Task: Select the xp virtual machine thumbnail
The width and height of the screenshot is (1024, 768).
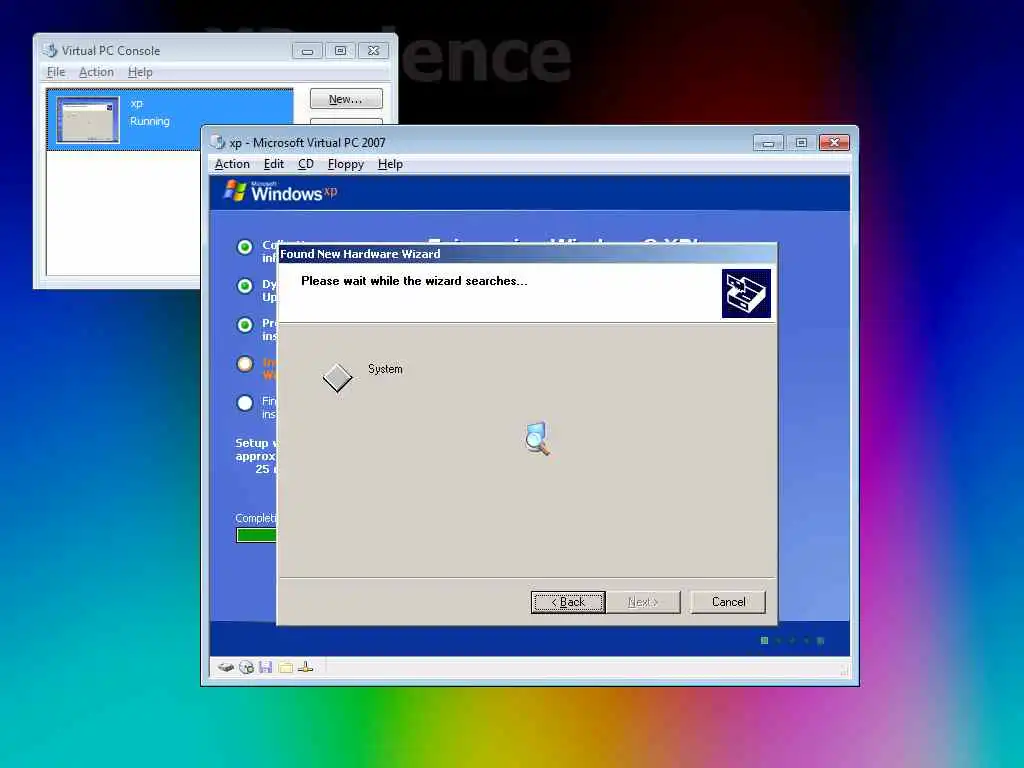Action: tap(88, 120)
